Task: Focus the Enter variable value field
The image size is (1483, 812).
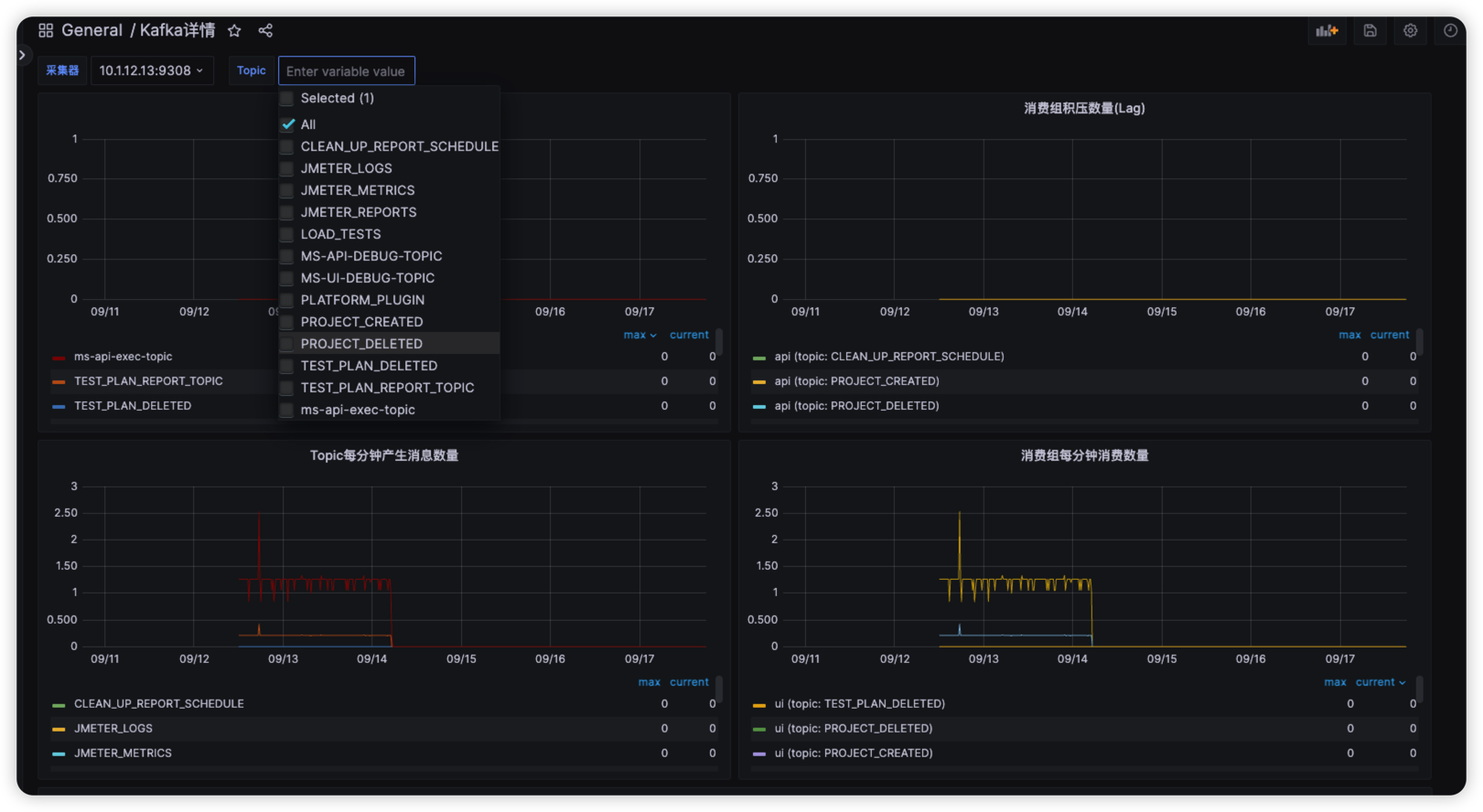Action: pyautogui.click(x=347, y=70)
